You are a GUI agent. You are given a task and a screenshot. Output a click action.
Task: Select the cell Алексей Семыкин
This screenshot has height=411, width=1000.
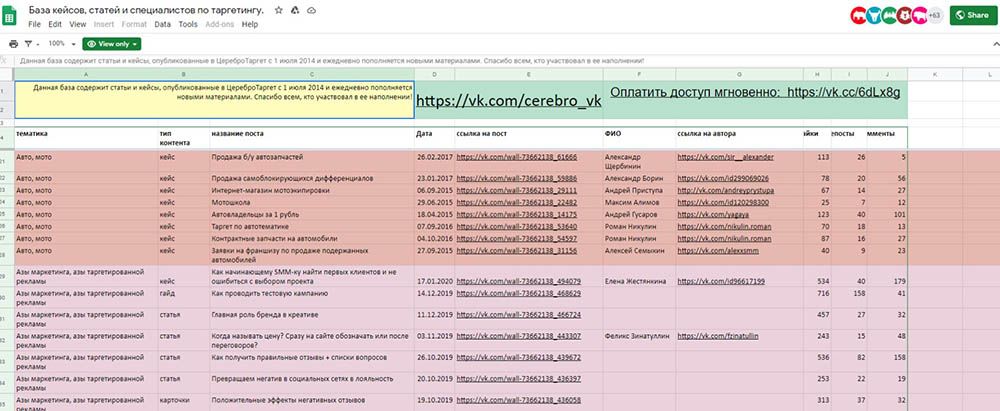pos(639,255)
